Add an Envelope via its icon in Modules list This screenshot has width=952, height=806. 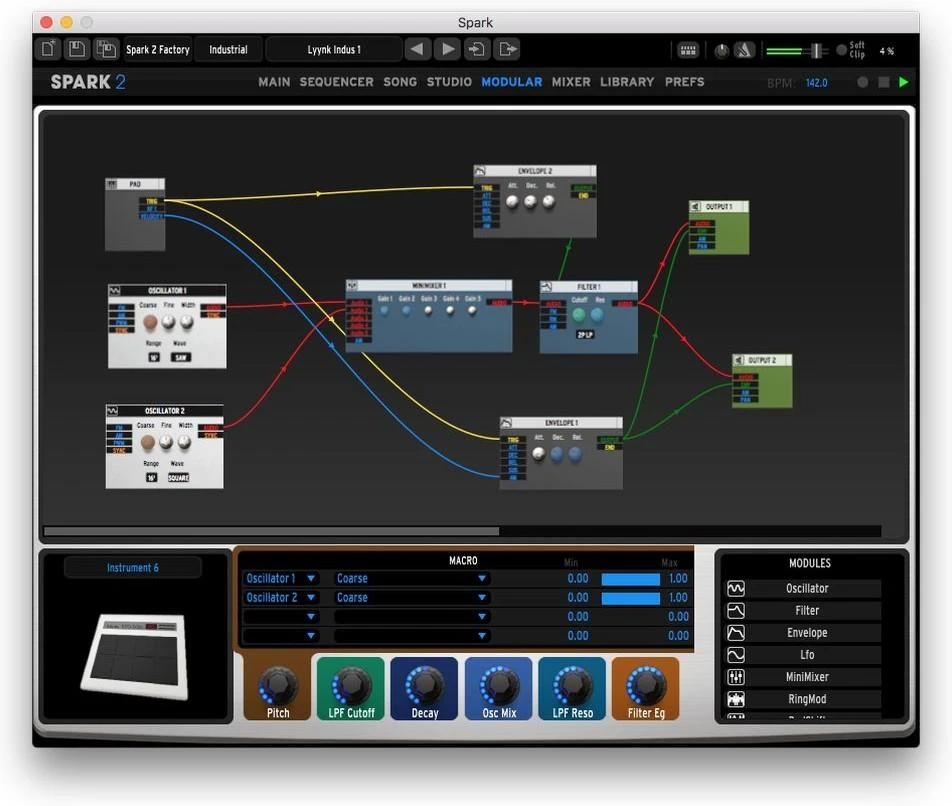click(x=735, y=632)
